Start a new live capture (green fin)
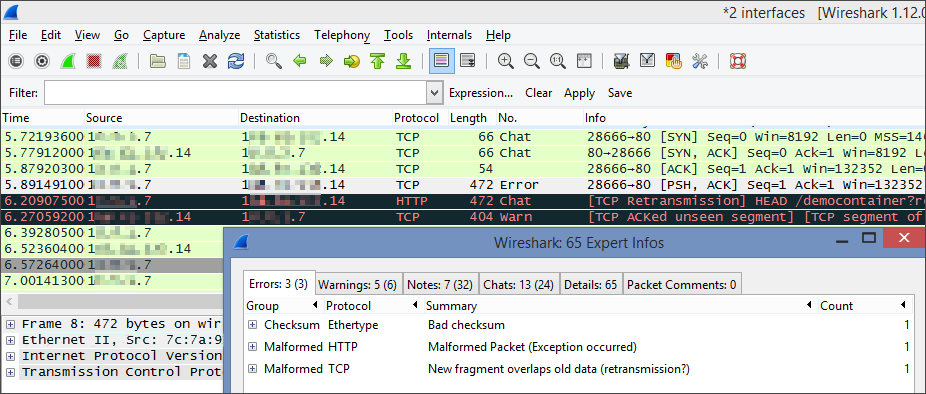Screen dimensions: 926x394 [x=67, y=61]
